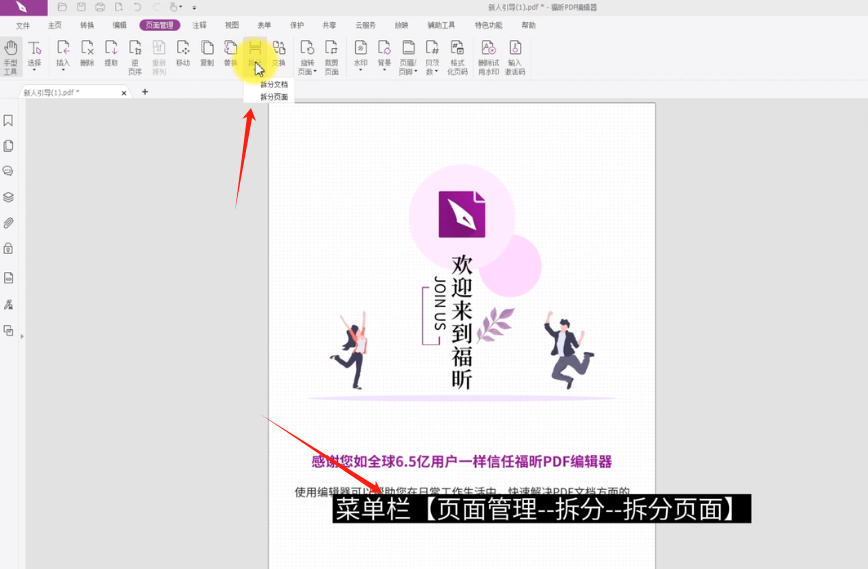The image size is (868, 569).
Task: Close the 新人引导(1).pdf document tab
Action: pyautogui.click(x=124, y=93)
